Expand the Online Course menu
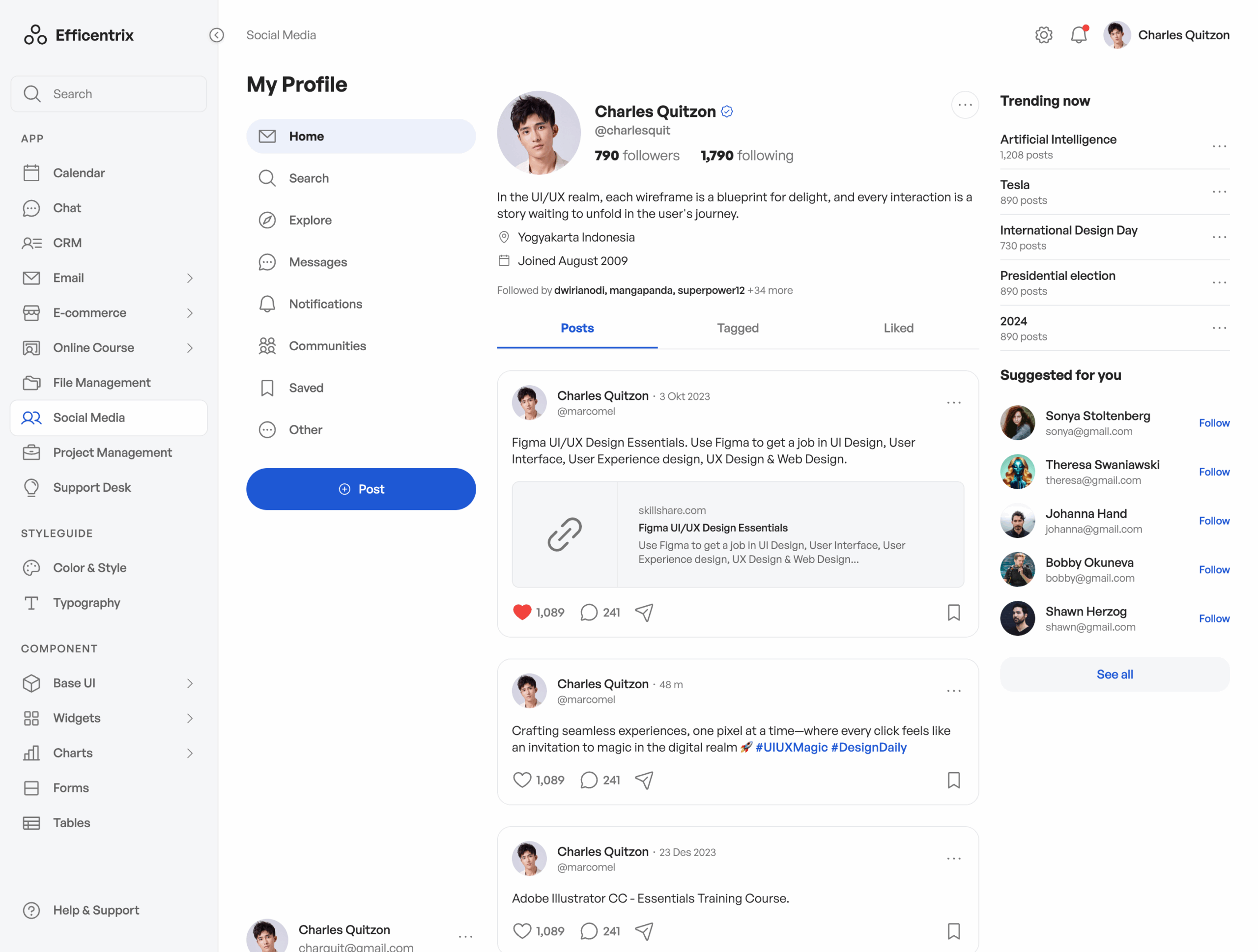 (189, 347)
